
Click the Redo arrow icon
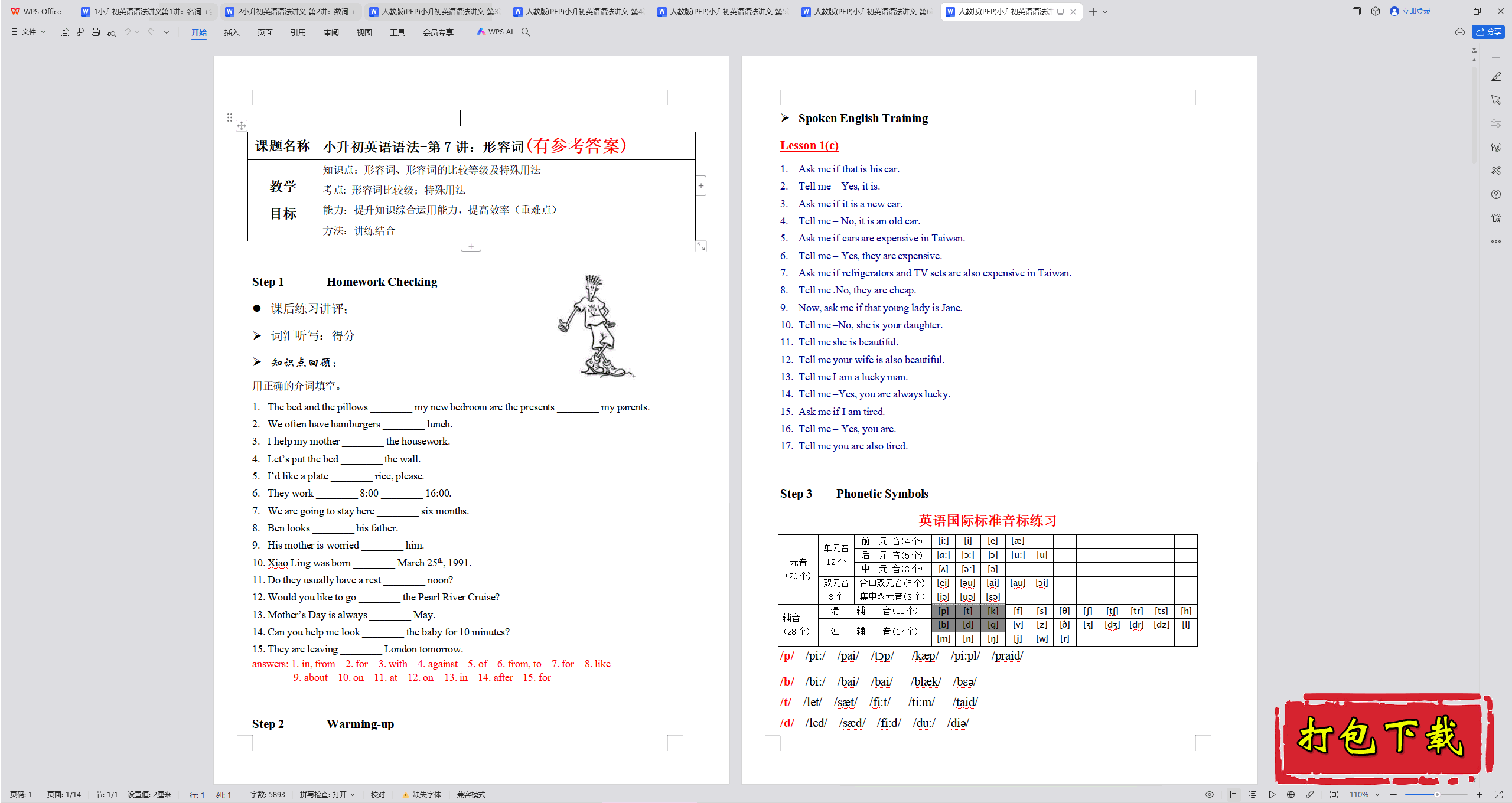151,32
